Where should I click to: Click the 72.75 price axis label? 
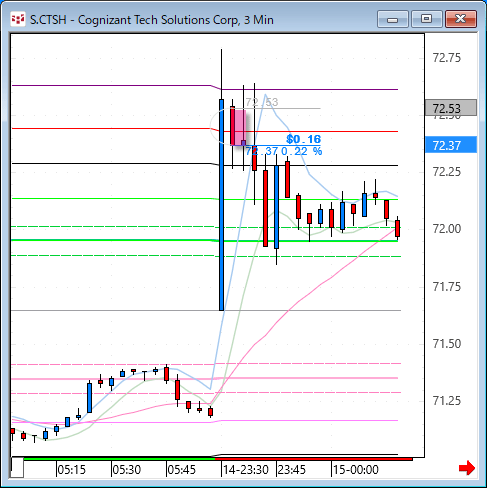tap(447, 58)
